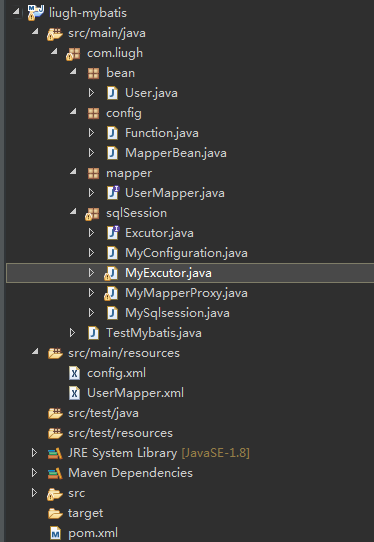This screenshot has height=542, width=374.
Task: Click the com.liugh package icon
Action: [73, 54]
